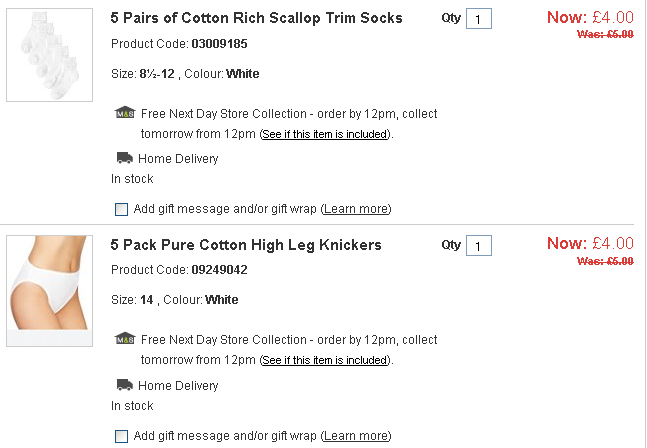Click the socks product code 03009185
The image size is (647, 448).
click(219, 45)
